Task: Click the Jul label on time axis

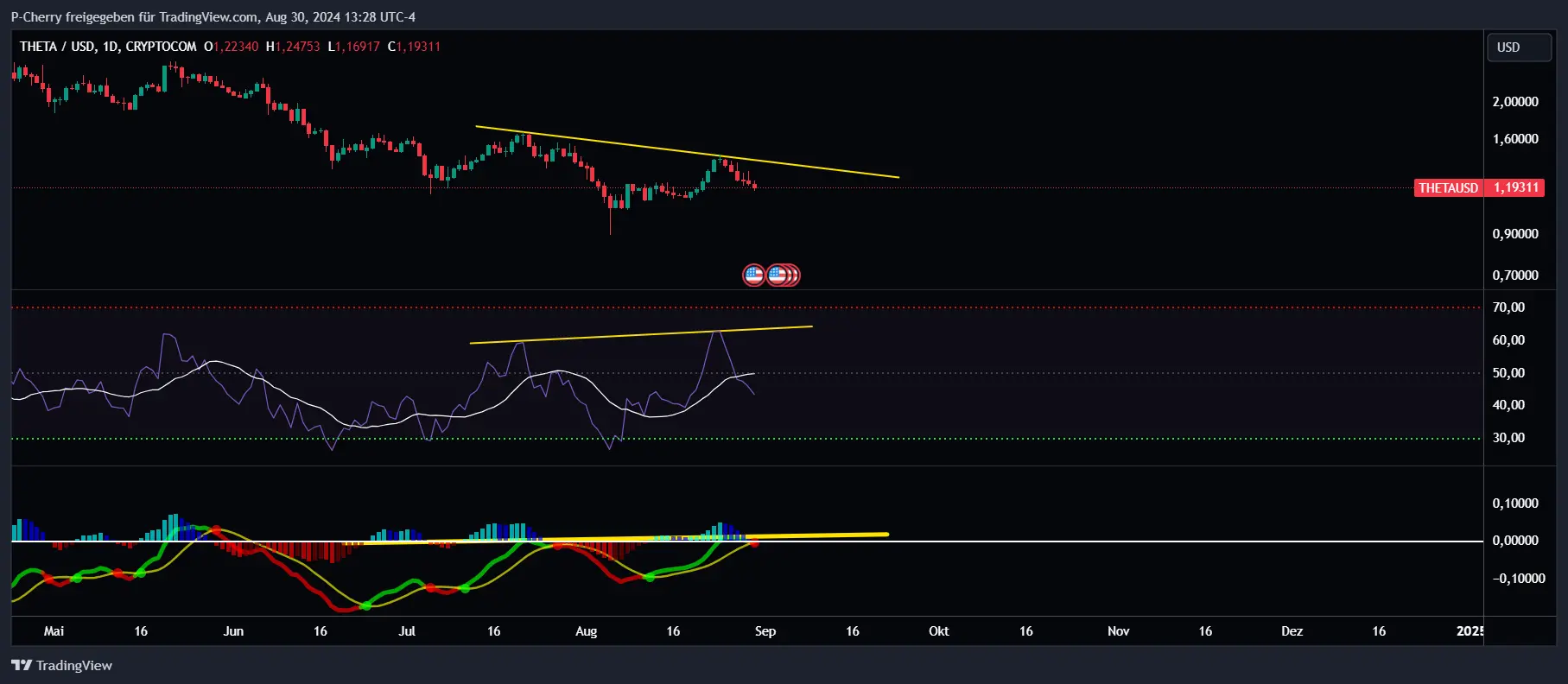Action: [x=407, y=631]
